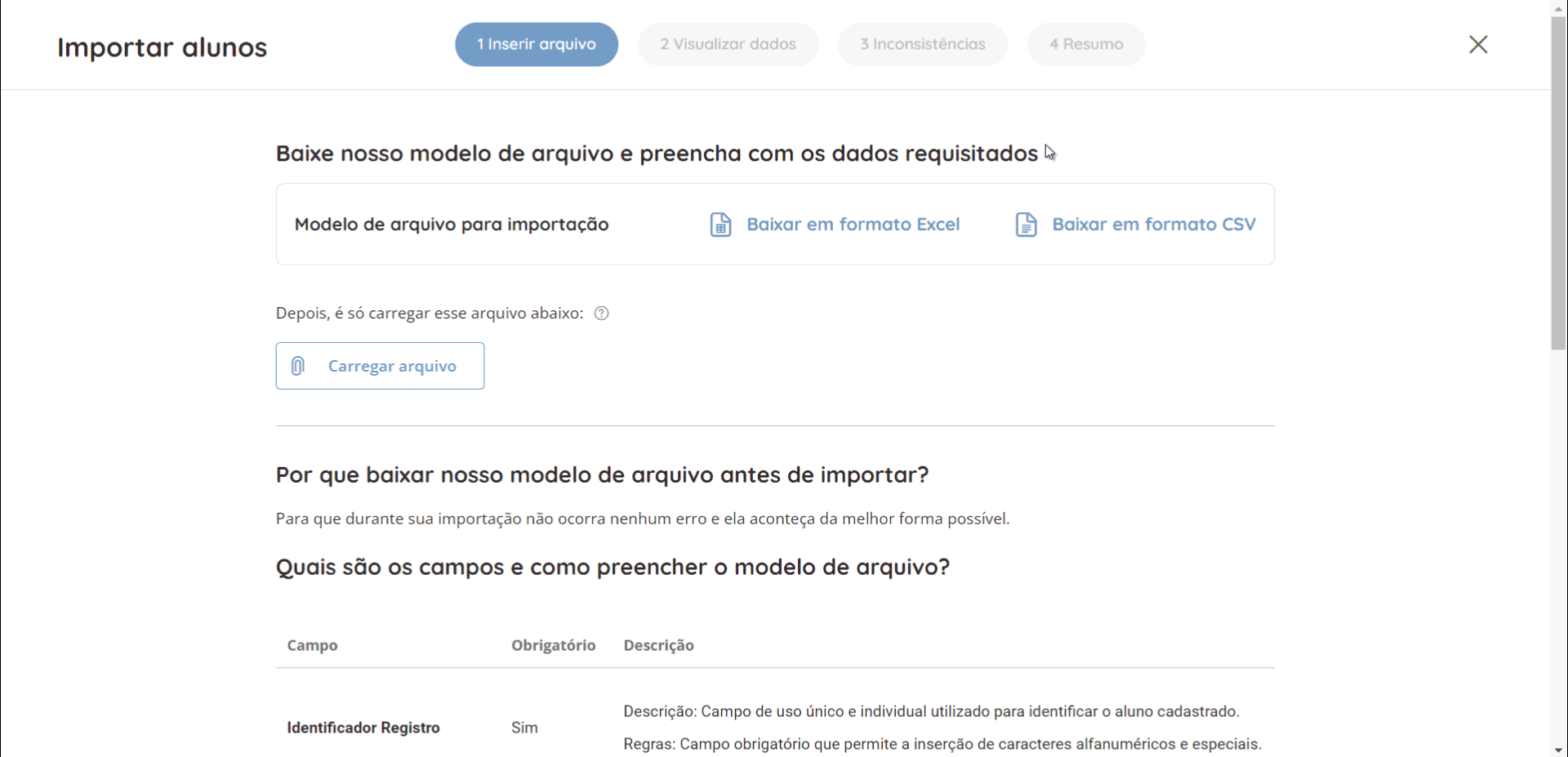Screen dimensions: 1568x757
Task: Download template via Baixar em formato CSV
Action: pos(1153,225)
